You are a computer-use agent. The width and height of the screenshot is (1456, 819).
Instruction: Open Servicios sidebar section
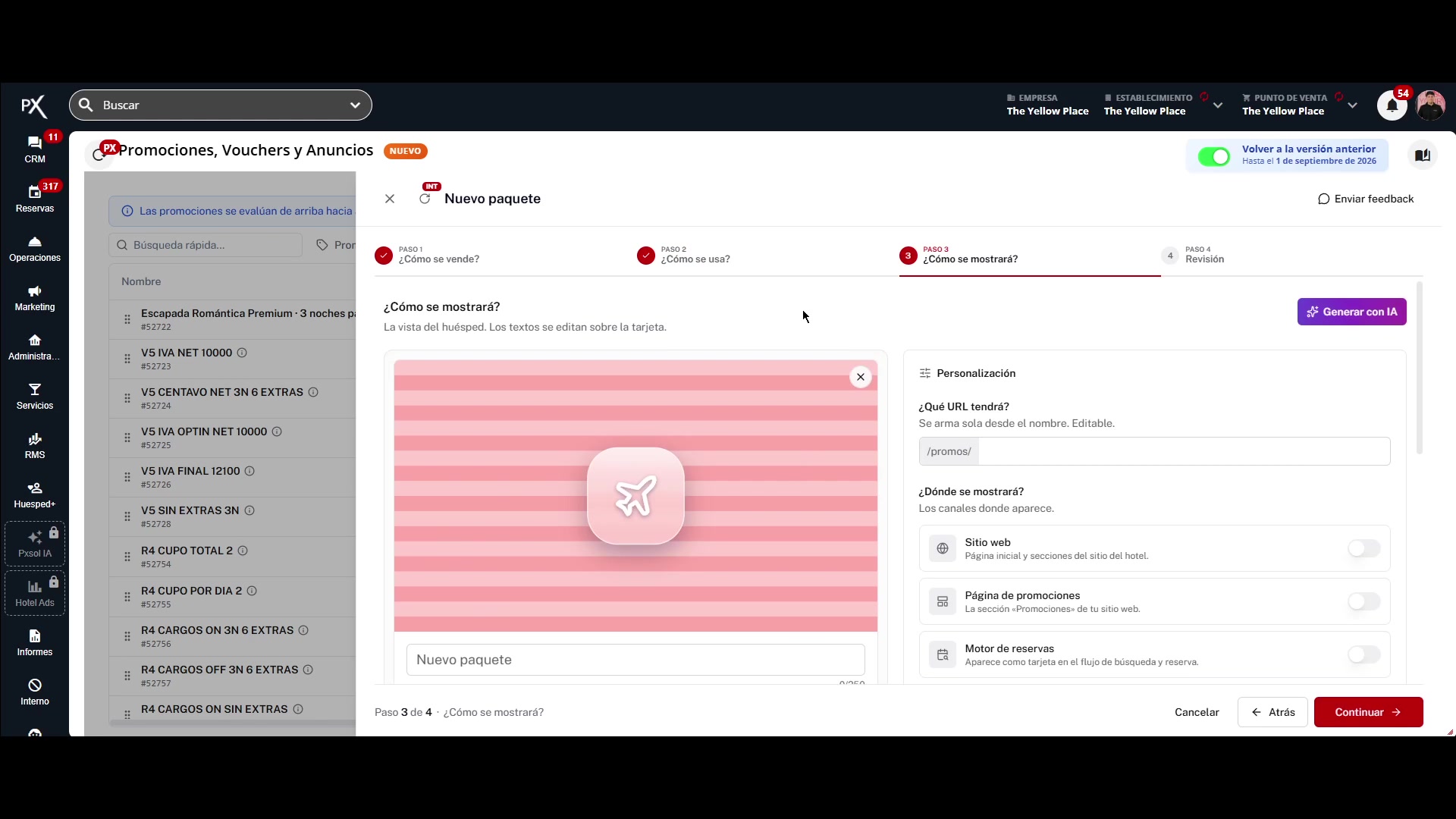(35, 397)
